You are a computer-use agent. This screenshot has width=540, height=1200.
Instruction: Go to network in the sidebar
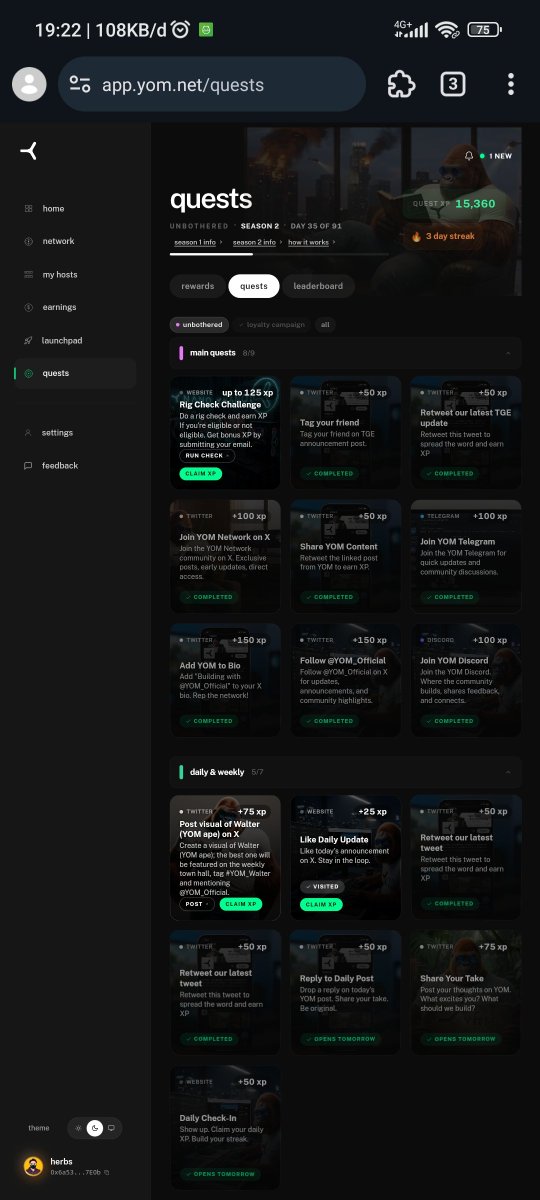(x=75, y=241)
